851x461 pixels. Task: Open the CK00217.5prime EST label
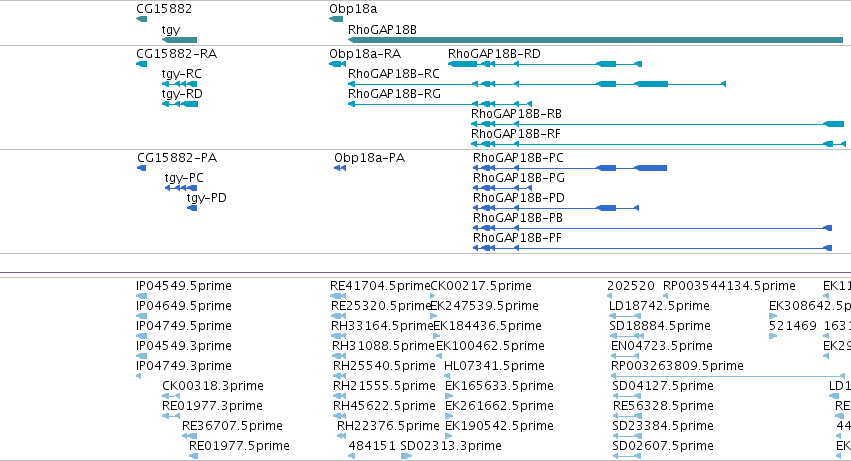pos(481,286)
